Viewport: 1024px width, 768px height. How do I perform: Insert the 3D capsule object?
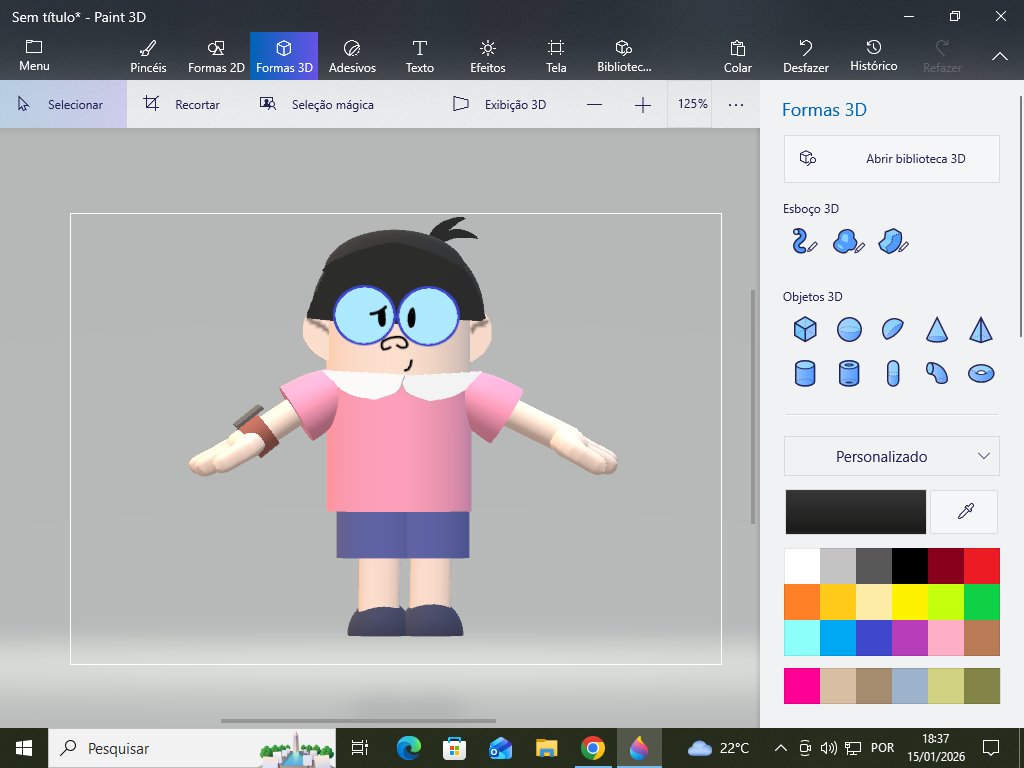coord(893,374)
